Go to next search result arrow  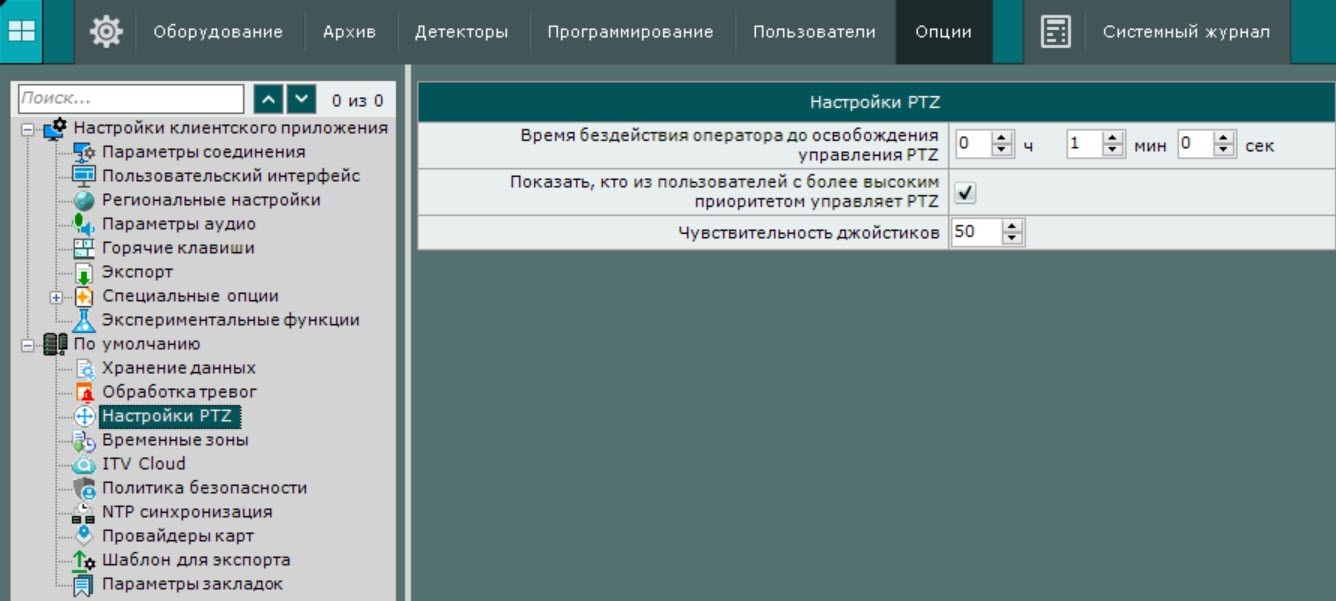302,99
